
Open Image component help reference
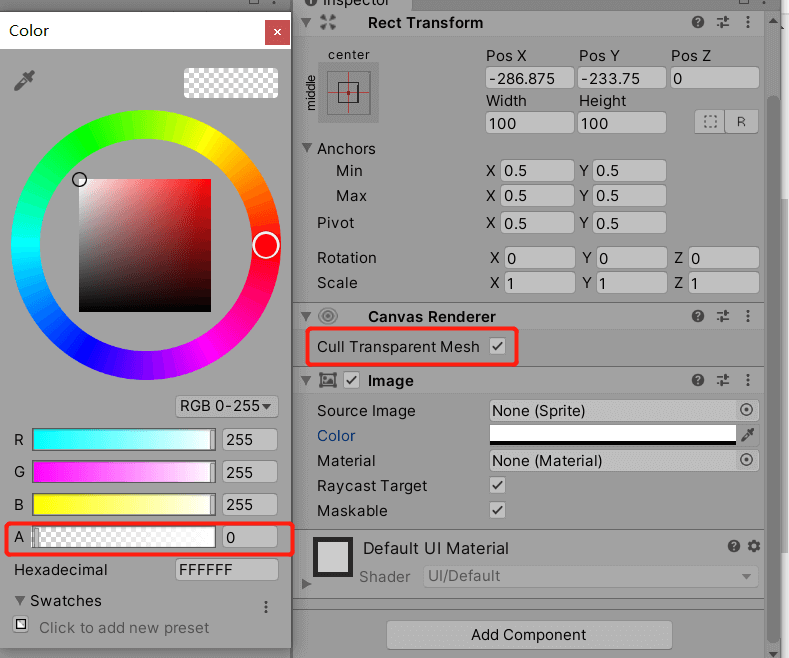(x=697, y=380)
